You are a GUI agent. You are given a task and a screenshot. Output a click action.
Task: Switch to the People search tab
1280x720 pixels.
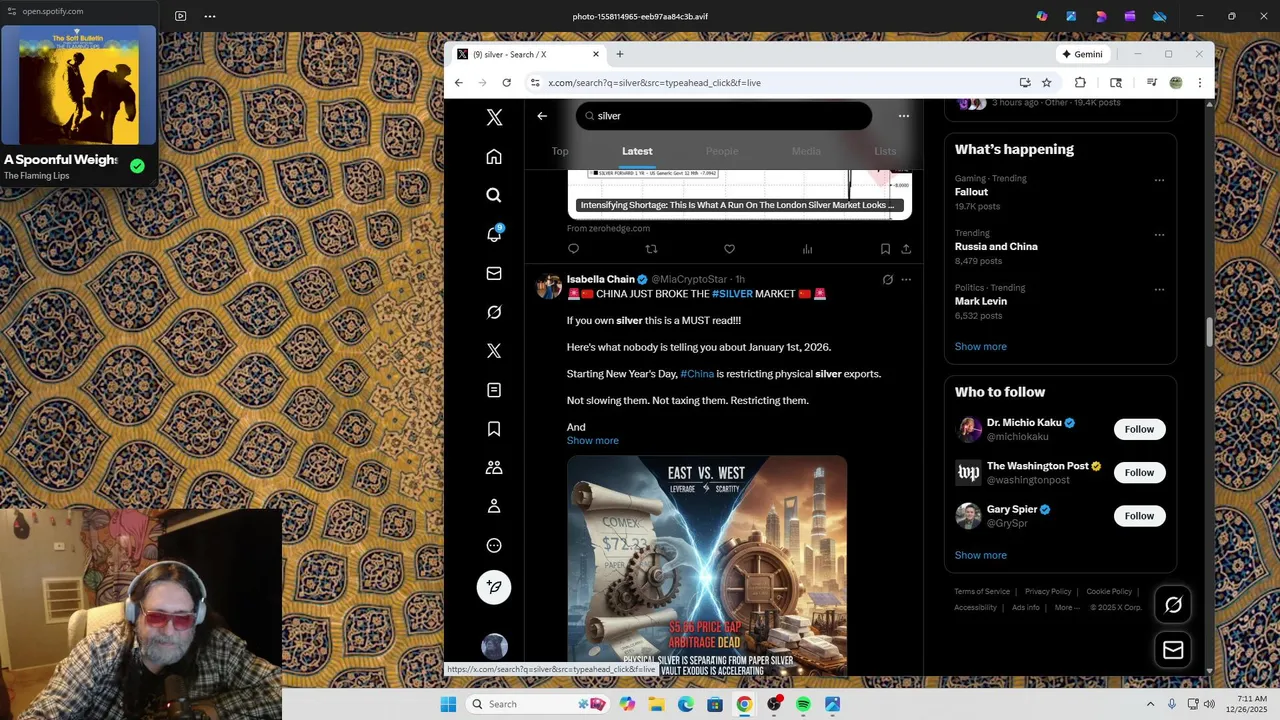722,151
